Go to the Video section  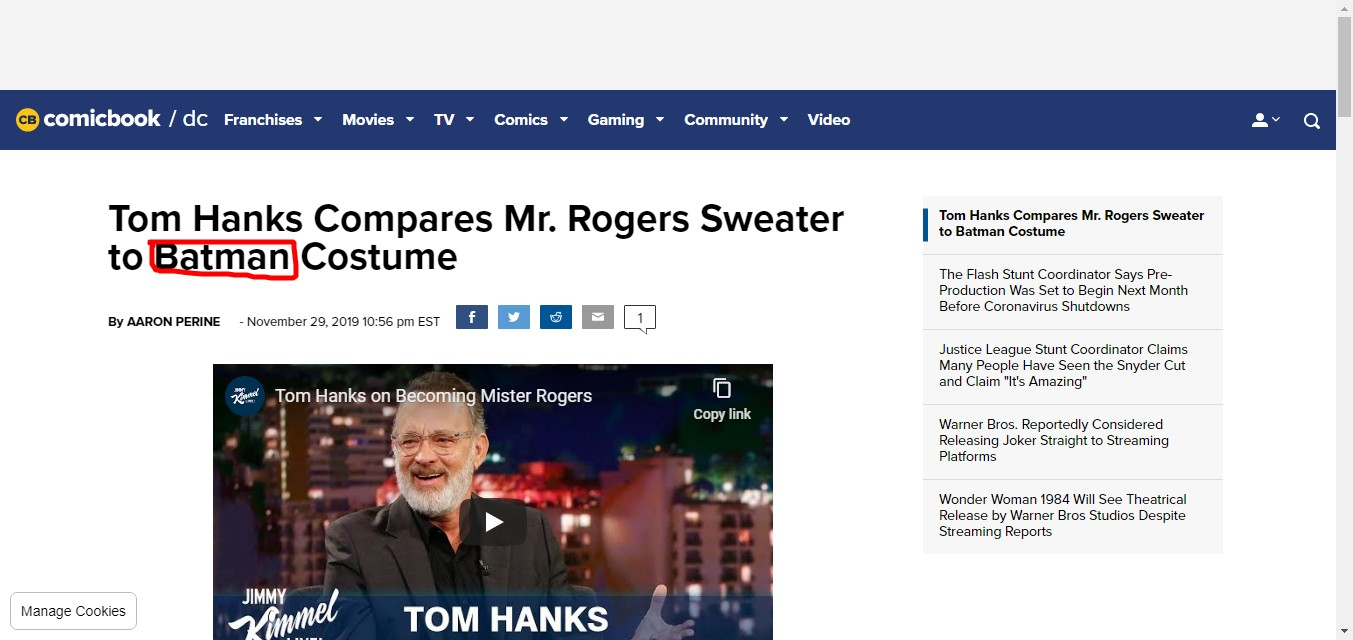(x=829, y=120)
